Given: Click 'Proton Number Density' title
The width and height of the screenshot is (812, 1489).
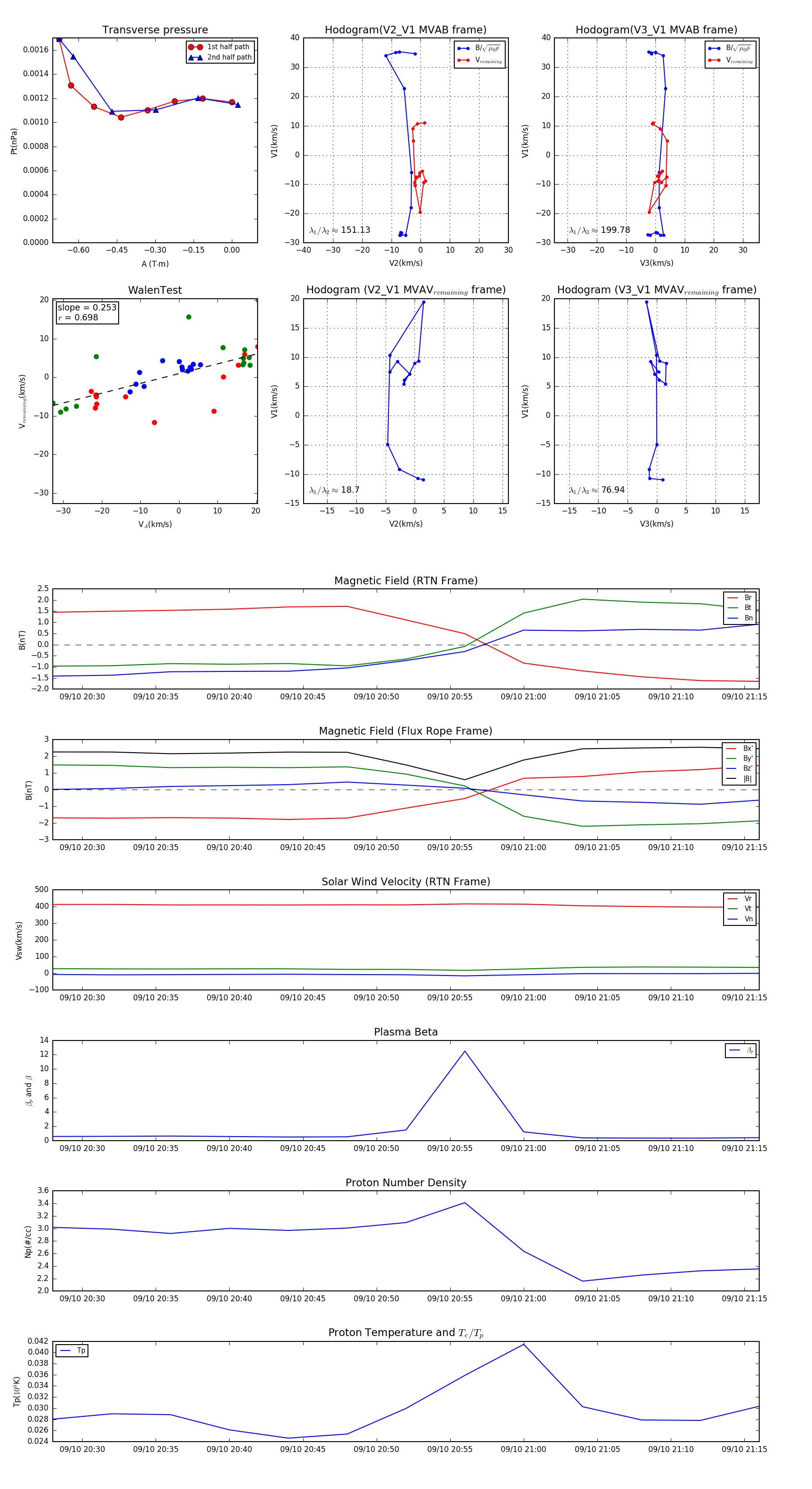Looking at the screenshot, I should coord(406,1183).
